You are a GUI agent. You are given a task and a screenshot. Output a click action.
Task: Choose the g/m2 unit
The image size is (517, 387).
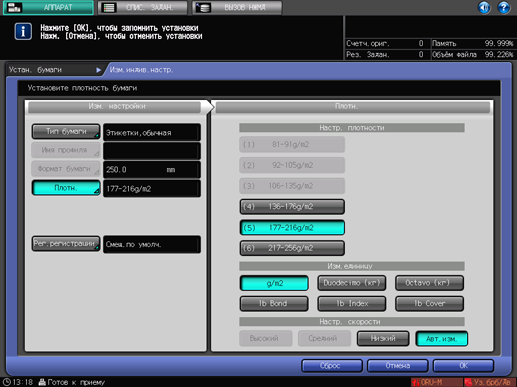pyautogui.click(x=274, y=283)
